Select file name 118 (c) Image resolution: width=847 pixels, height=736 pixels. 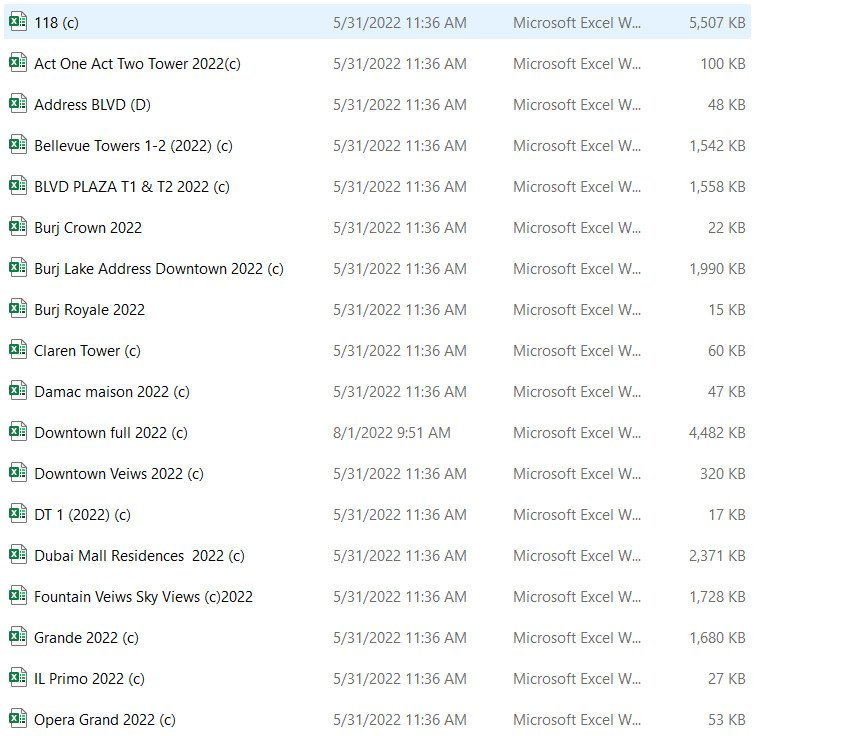click(56, 23)
